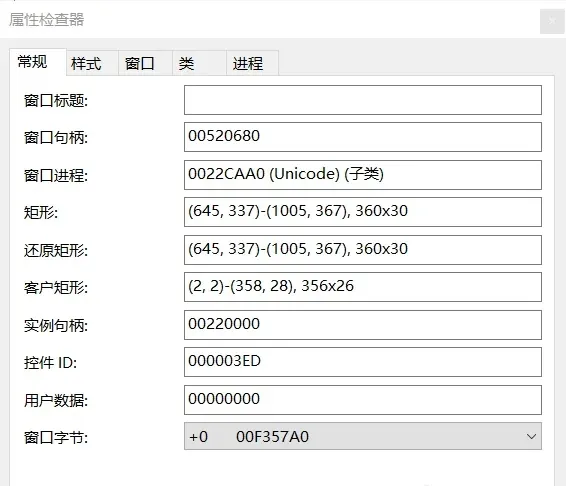Close the 属性检查器 window
Screen dimensions: 566x486
tap(552, 21)
